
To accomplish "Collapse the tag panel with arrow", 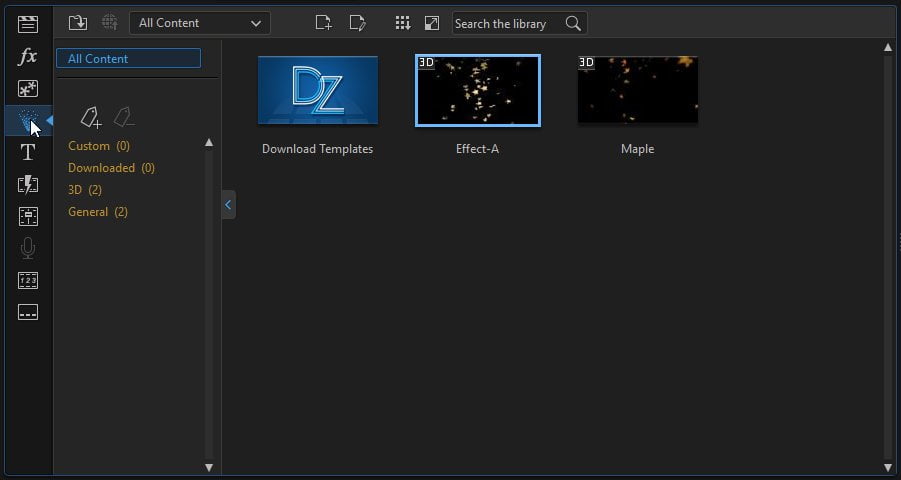I will pos(228,205).
